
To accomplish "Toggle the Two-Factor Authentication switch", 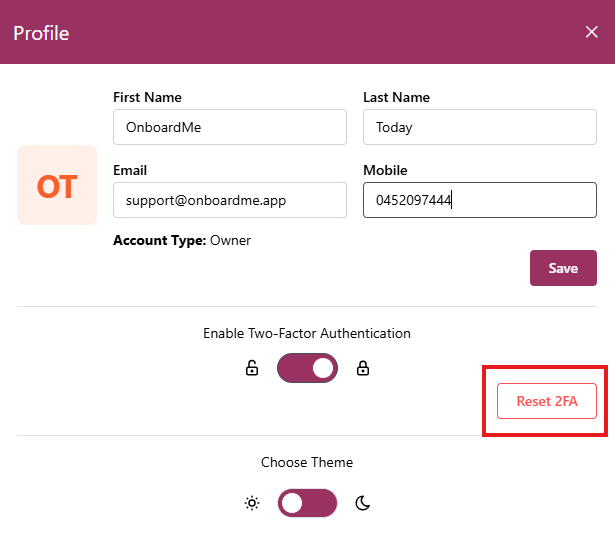I will coord(307,369).
